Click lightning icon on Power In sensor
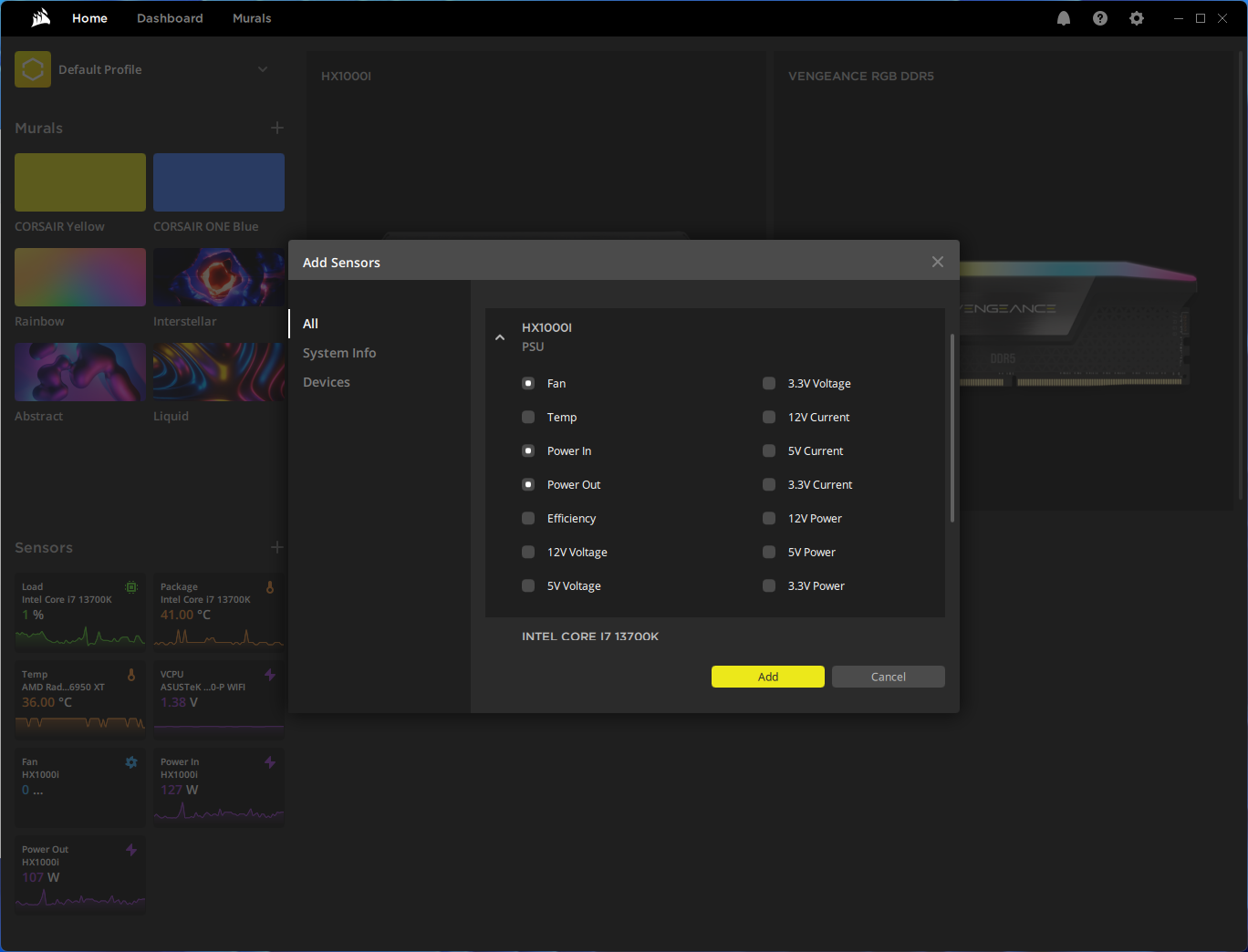1248x952 pixels. point(270,762)
